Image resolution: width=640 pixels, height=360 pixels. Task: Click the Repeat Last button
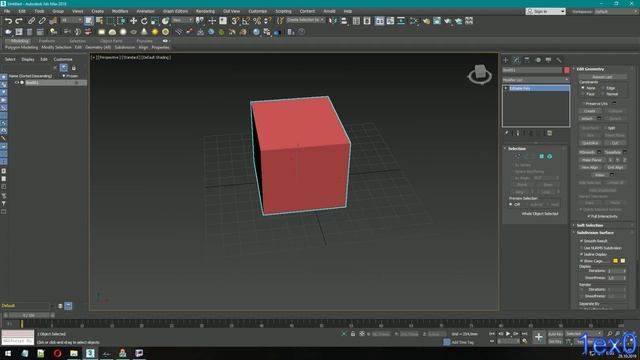[602, 77]
